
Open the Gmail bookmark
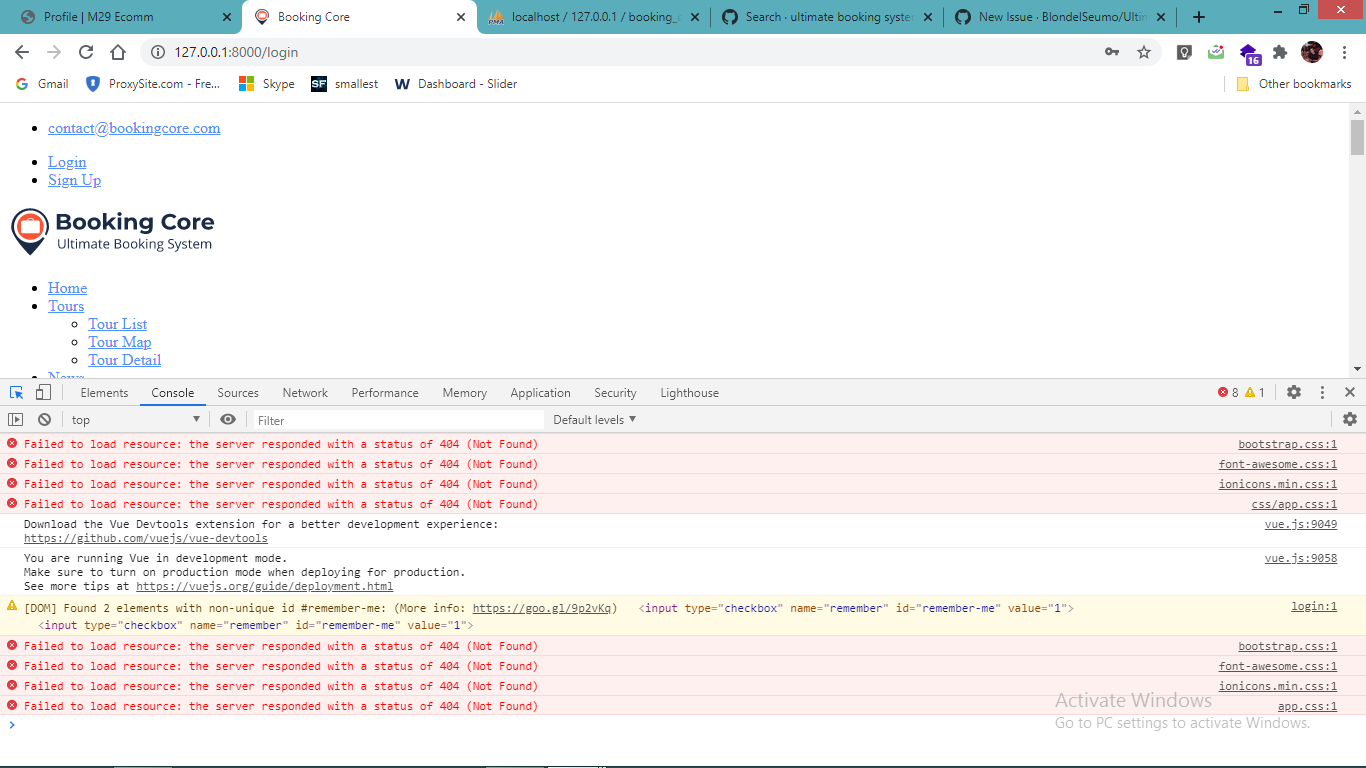(42, 84)
